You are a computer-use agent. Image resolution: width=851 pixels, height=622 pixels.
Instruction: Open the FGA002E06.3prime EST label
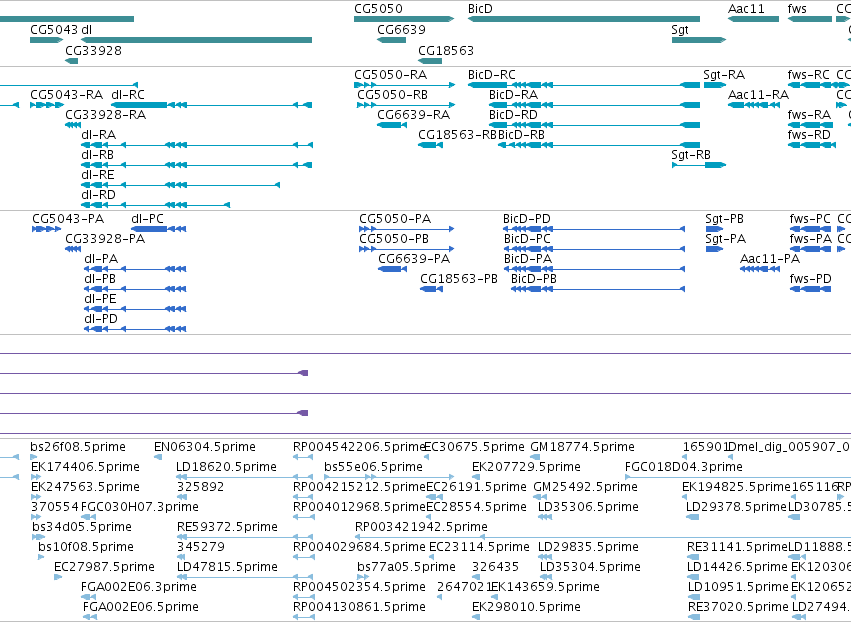click(138, 587)
